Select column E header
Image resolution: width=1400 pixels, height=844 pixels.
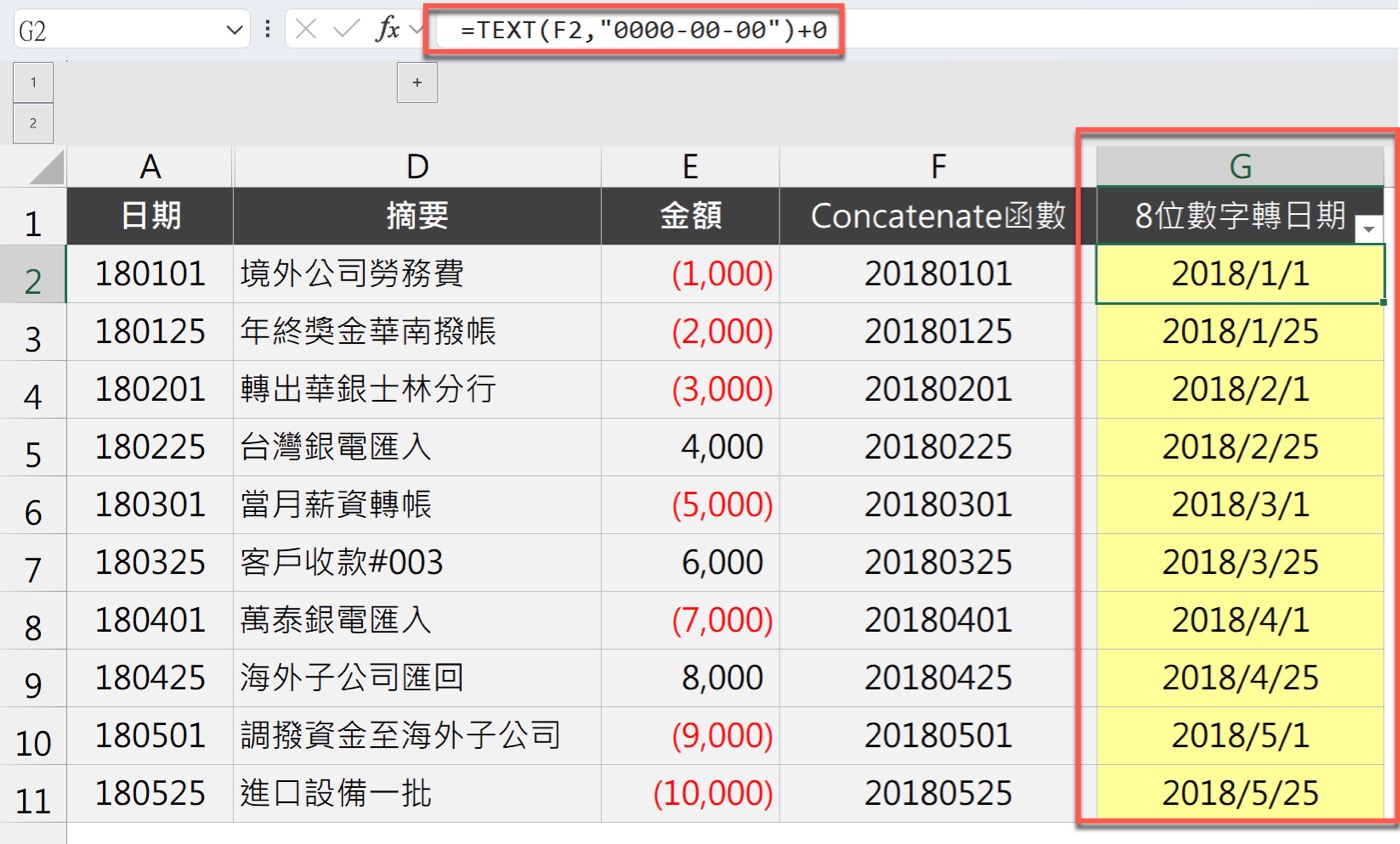[690, 167]
